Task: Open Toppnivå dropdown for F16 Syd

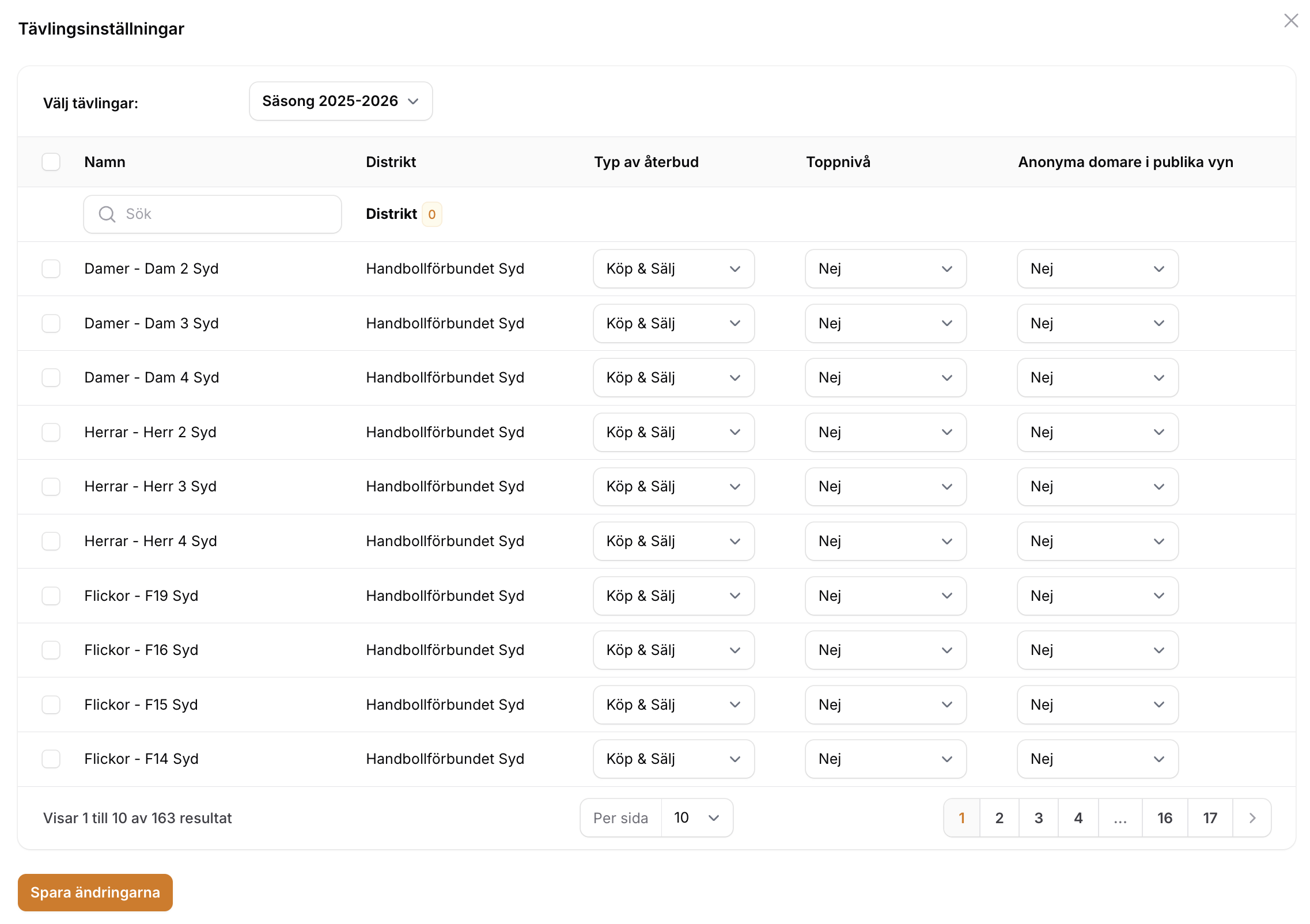Action: point(886,650)
